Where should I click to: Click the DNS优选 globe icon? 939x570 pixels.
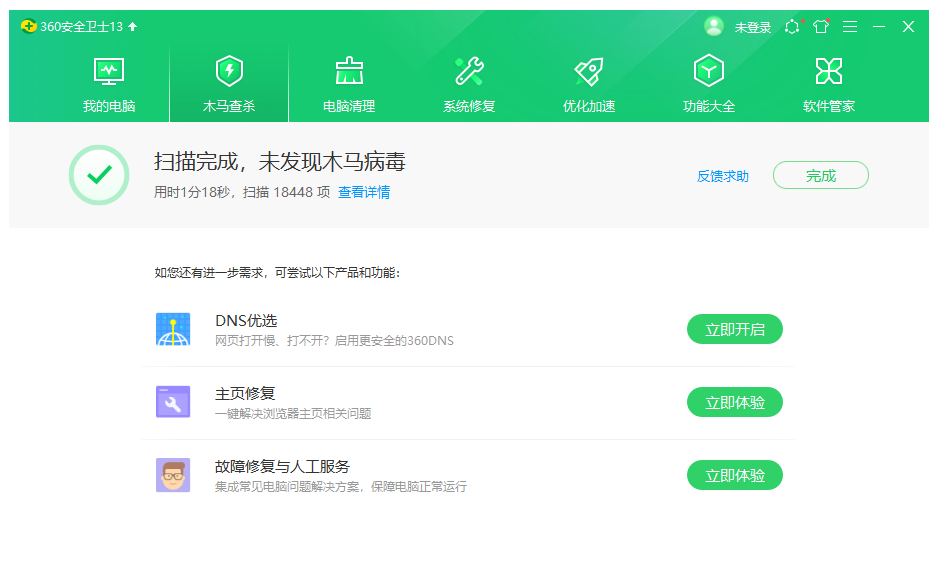pos(173,329)
